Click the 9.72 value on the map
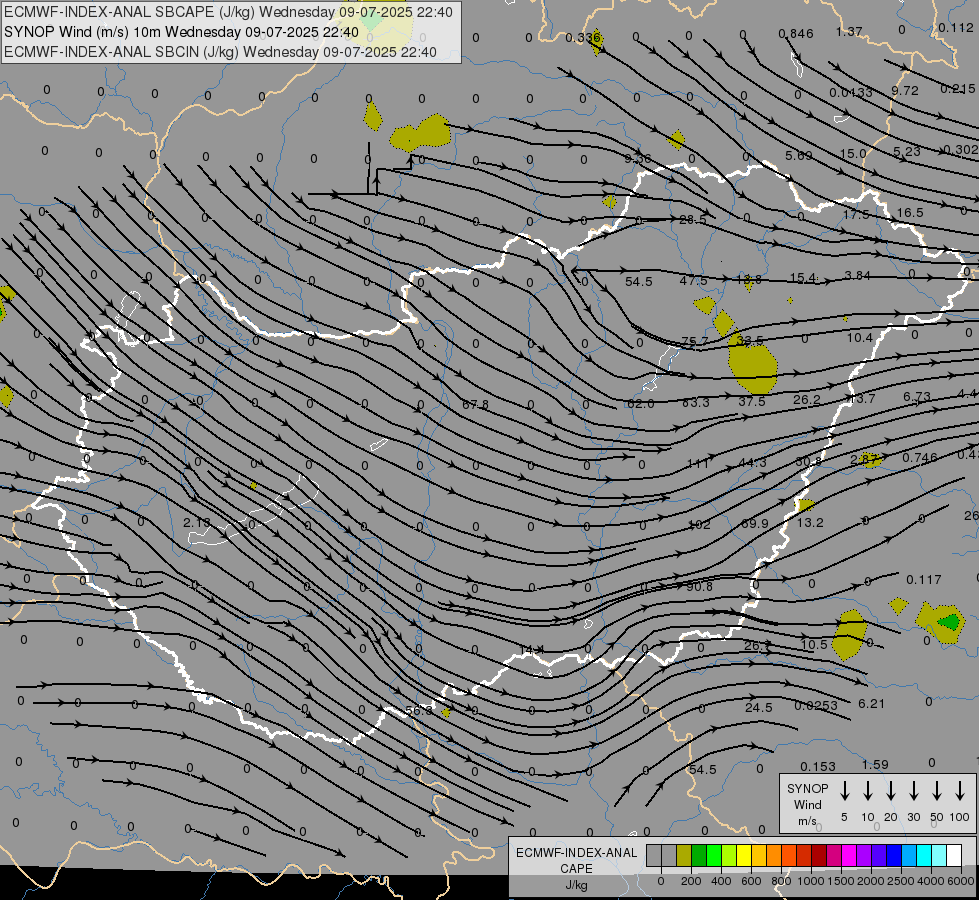The width and height of the screenshot is (979, 900). (x=905, y=91)
